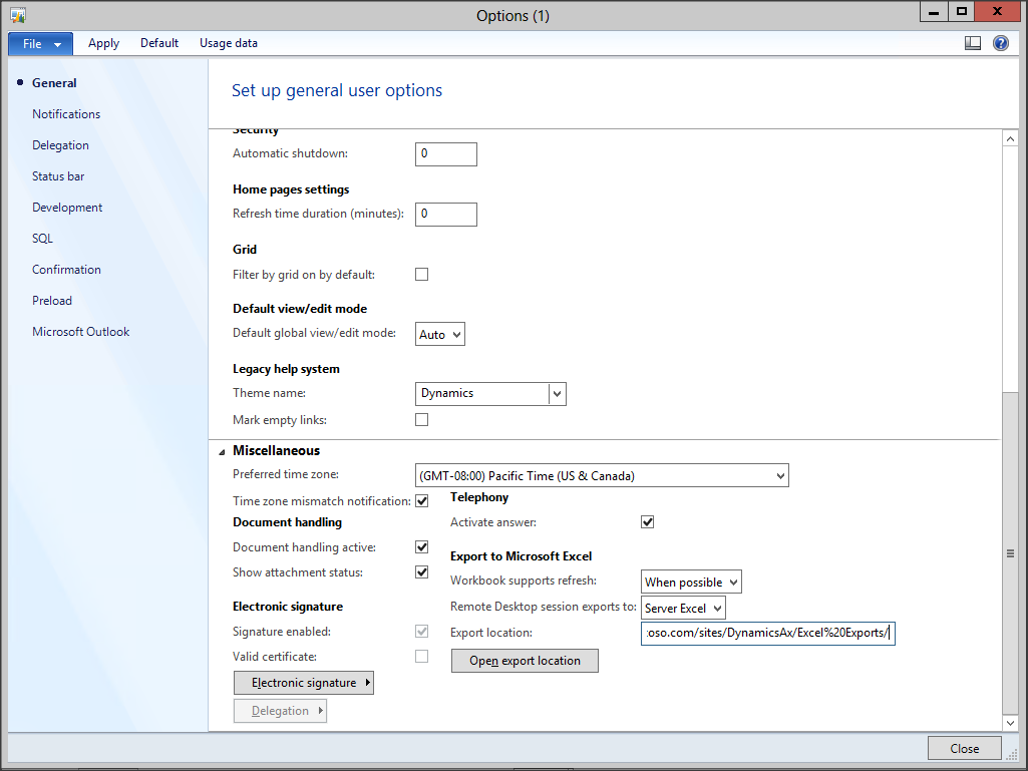Click the scrollbar down arrow
The width and height of the screenshot is (1028, 771).
1010,722
